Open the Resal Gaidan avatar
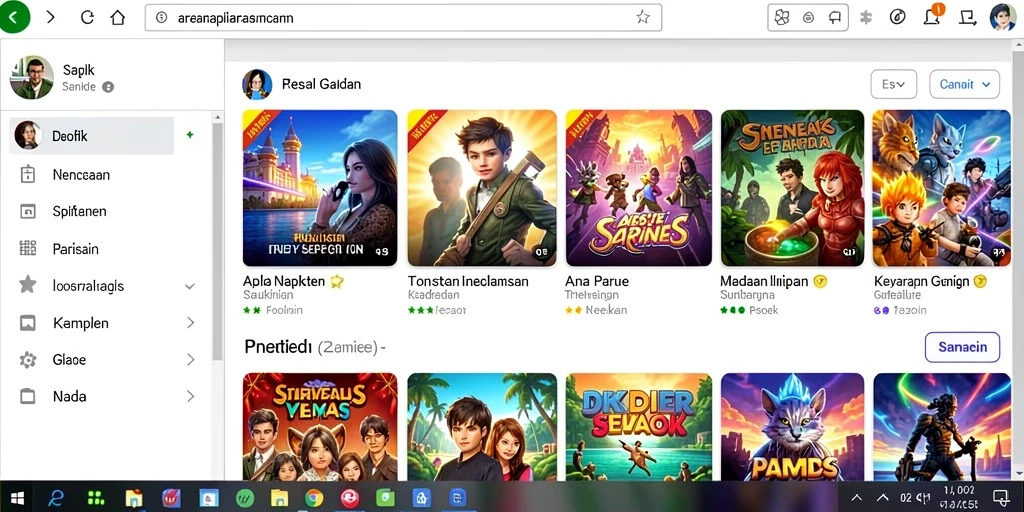Image resolution: width=1024 pixels, height=512 pixels. (x=257, y=84)
